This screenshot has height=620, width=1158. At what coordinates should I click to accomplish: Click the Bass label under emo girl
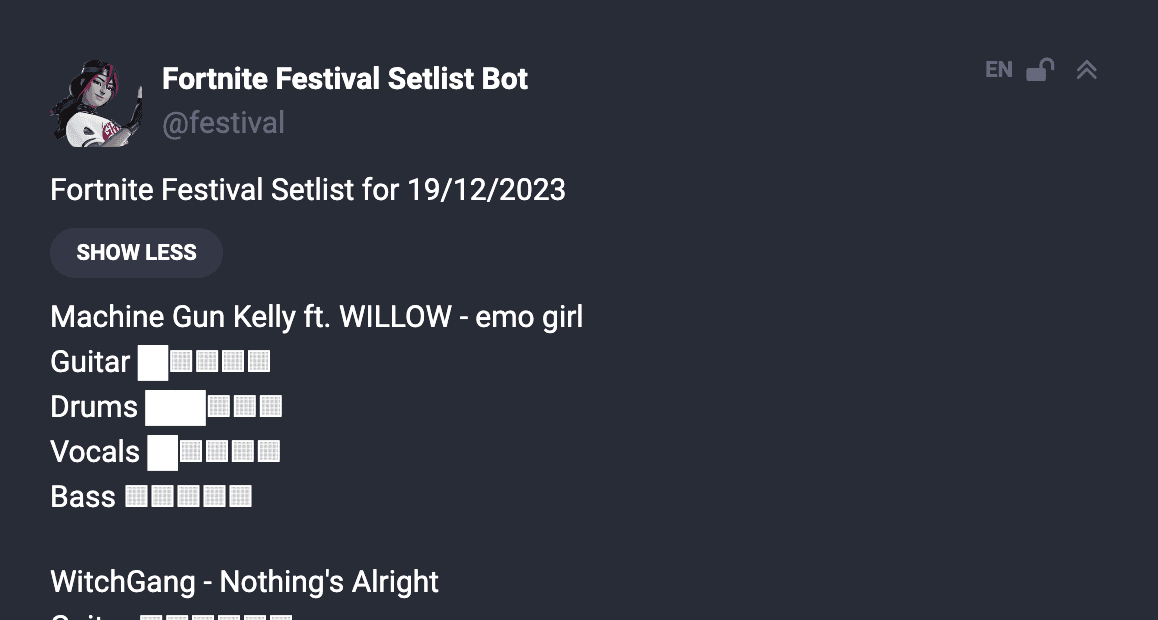pos(83,497)
